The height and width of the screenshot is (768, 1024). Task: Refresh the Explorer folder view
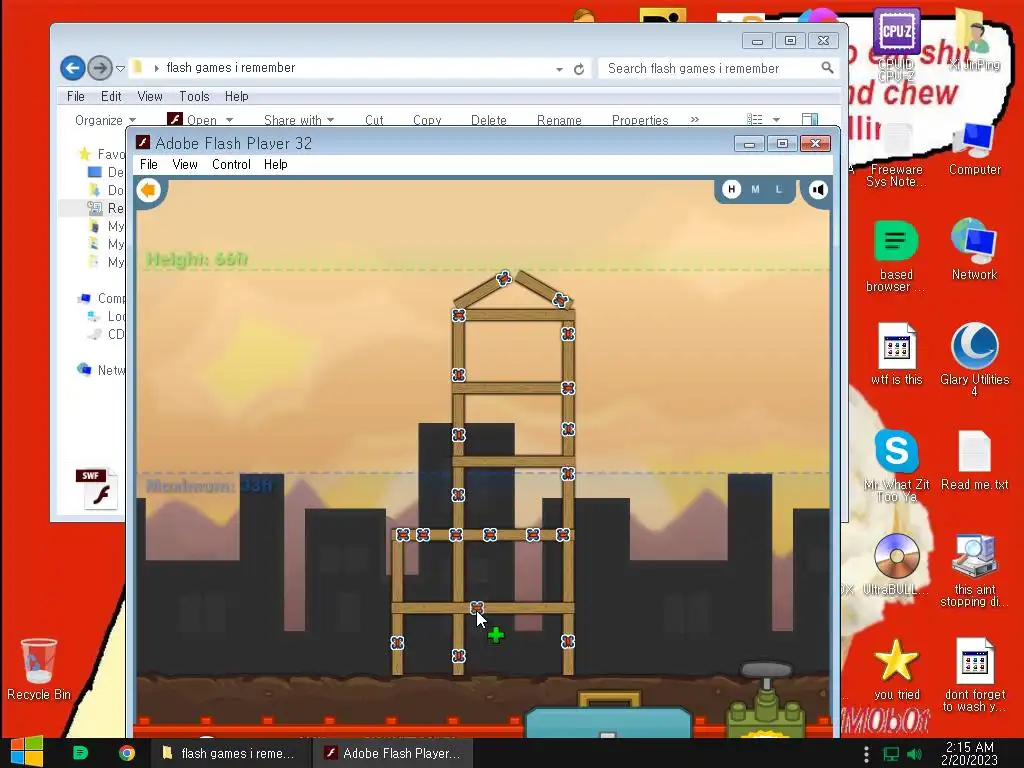tap(579, 69)
